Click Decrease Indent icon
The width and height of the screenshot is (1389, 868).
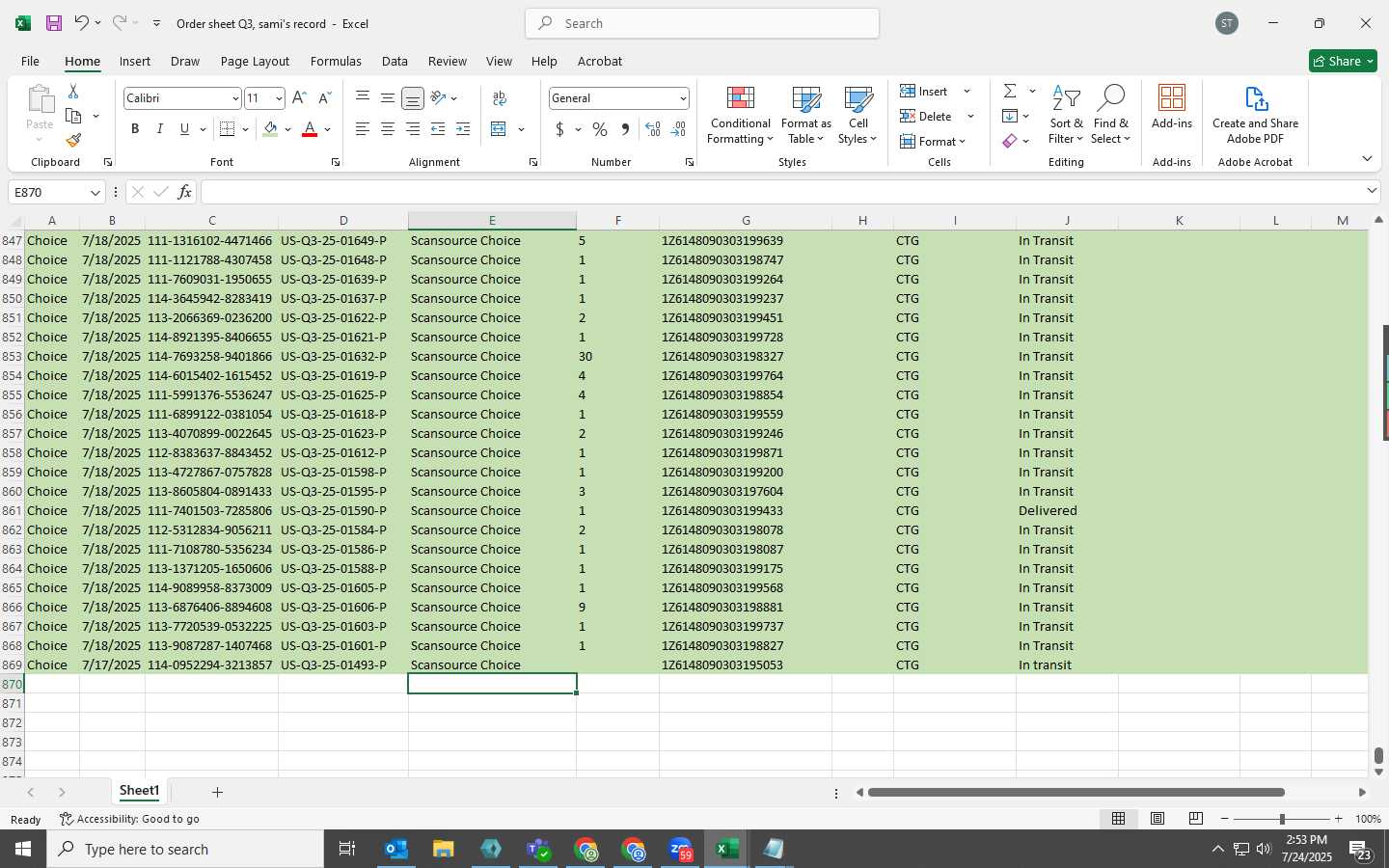[438, 129]
